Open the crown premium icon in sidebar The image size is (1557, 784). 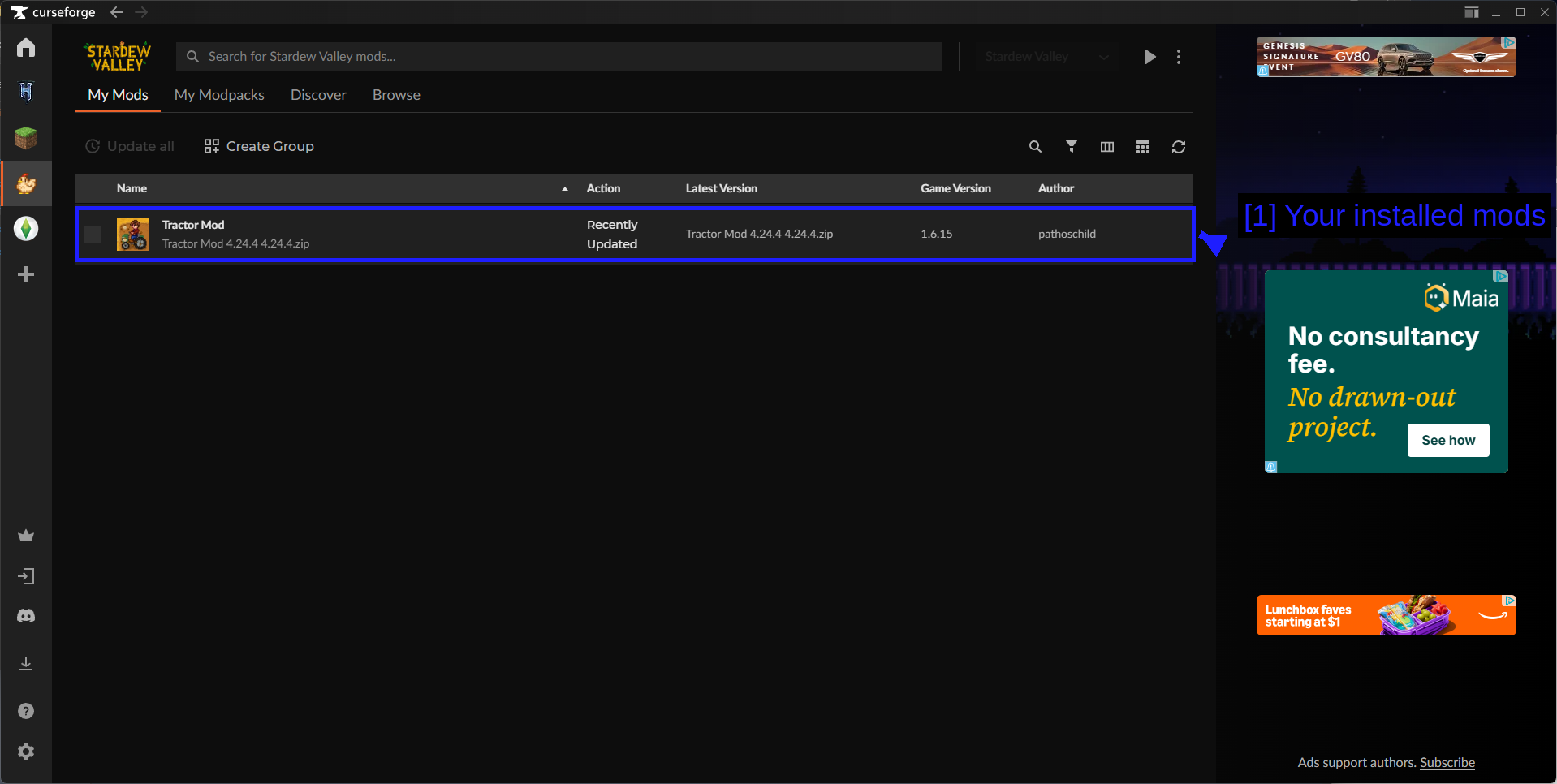click(26, 536)
